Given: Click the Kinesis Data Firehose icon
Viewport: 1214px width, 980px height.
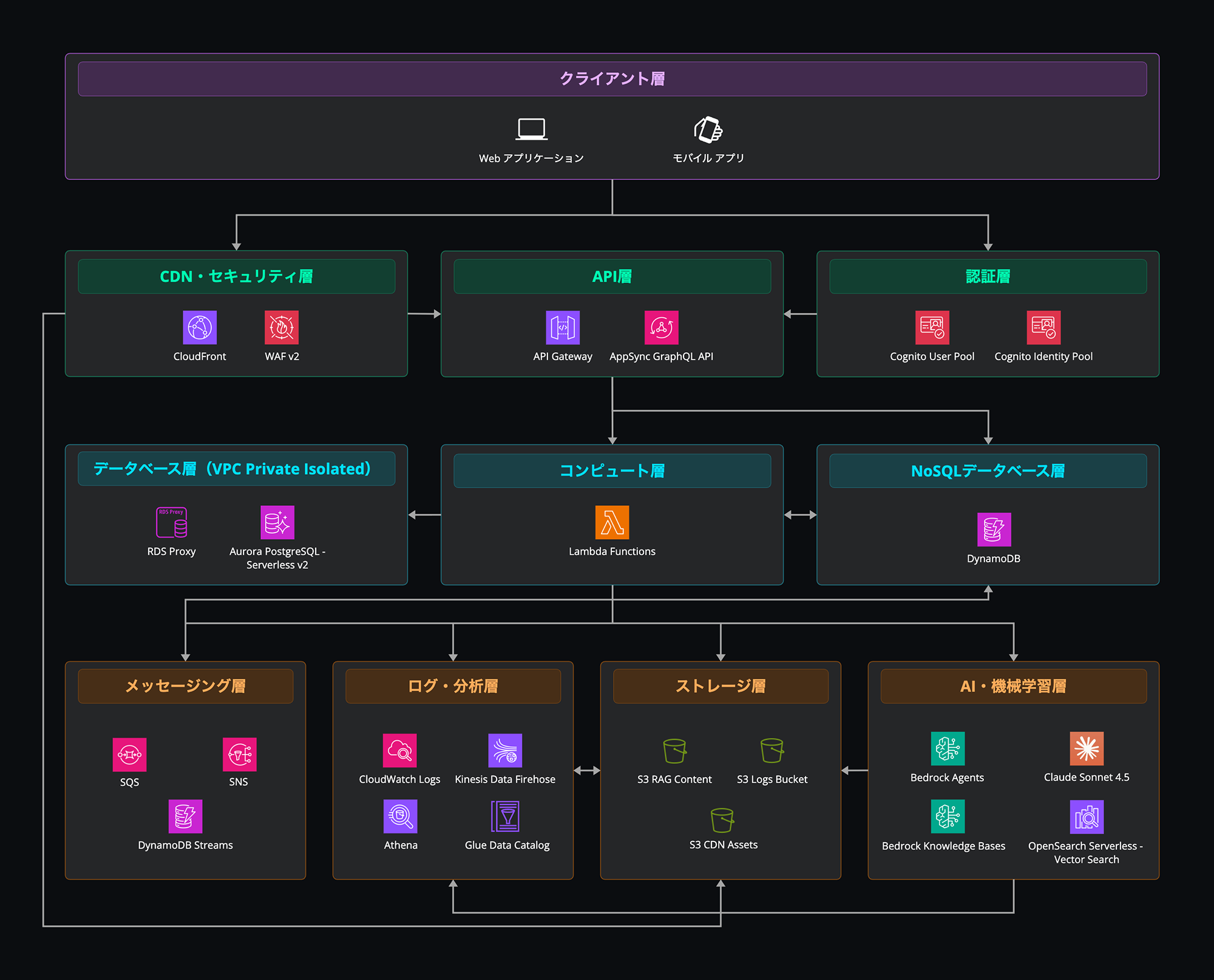Looking at the screenshot, I should coord(505,750).
